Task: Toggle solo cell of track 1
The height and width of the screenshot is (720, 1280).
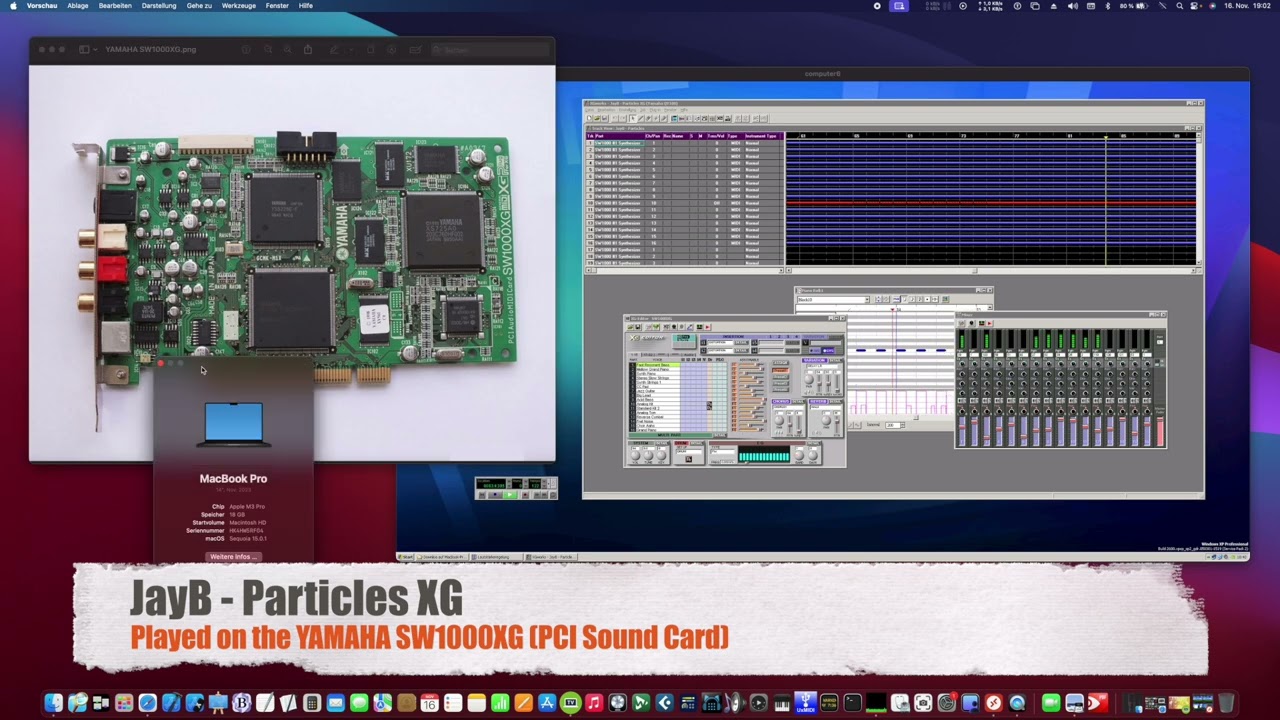Action: tap(693, 143)
